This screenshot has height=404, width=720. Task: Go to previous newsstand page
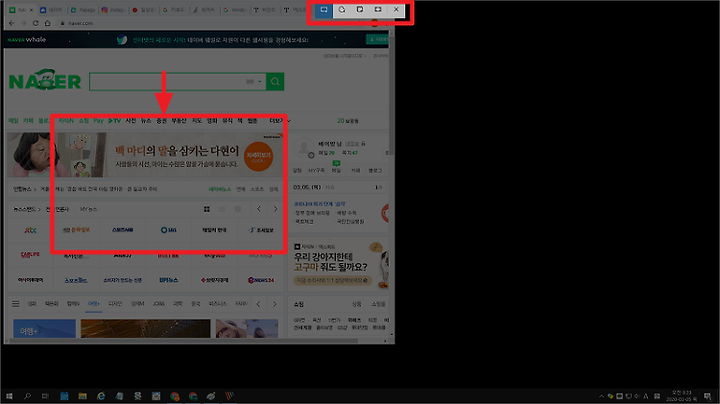pos(259,209)
